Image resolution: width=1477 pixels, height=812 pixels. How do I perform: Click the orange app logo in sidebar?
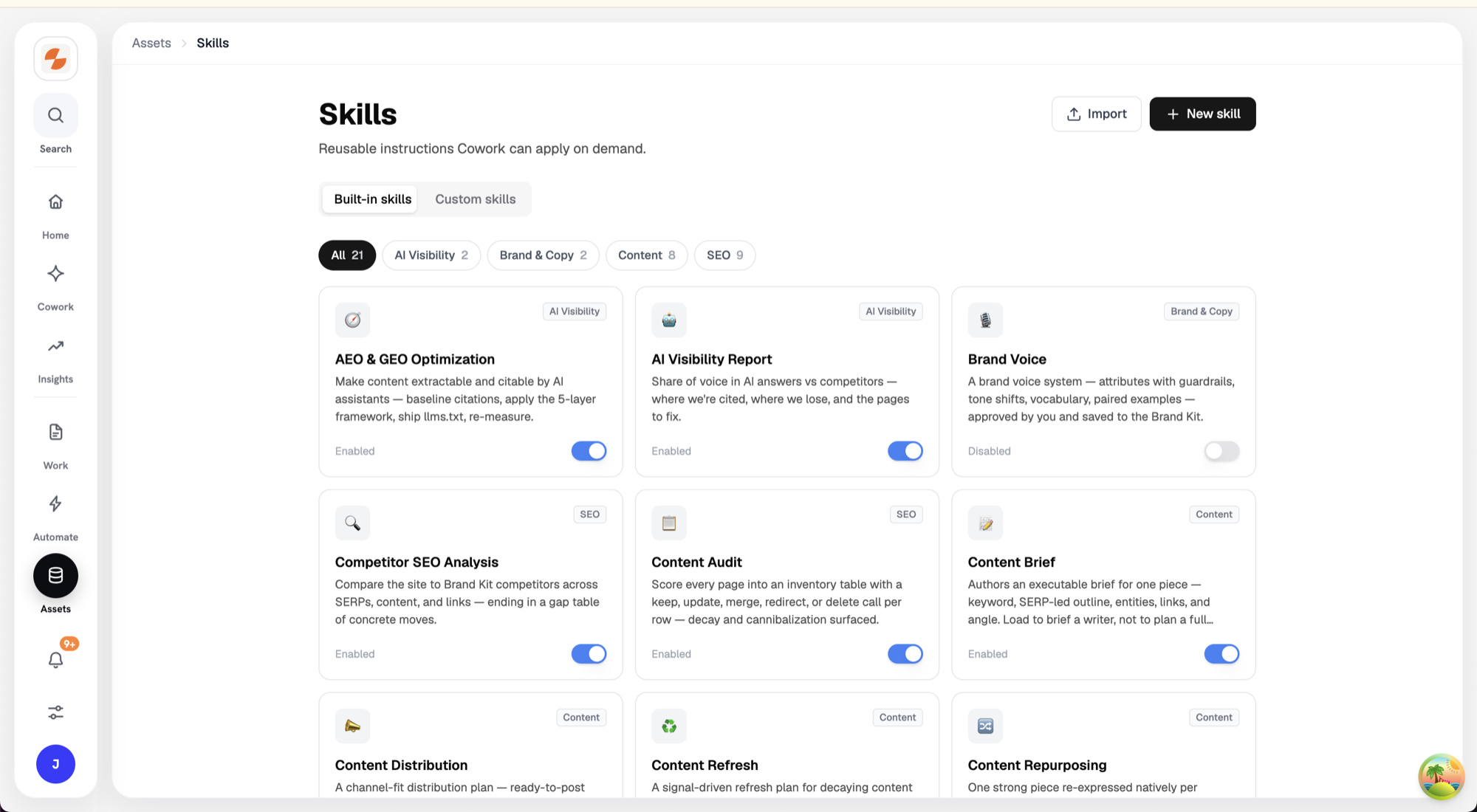(x=55, y=58)
